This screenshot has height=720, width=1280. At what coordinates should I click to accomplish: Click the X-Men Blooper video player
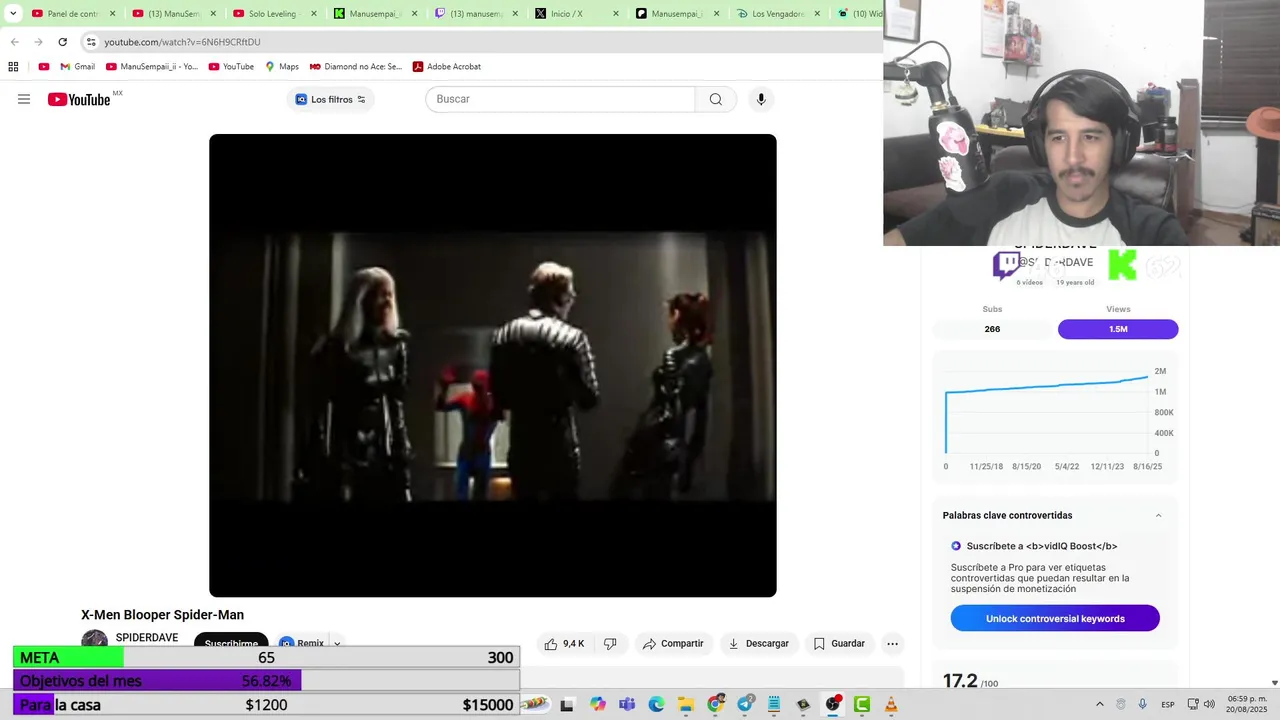click(x=492, y=365)
